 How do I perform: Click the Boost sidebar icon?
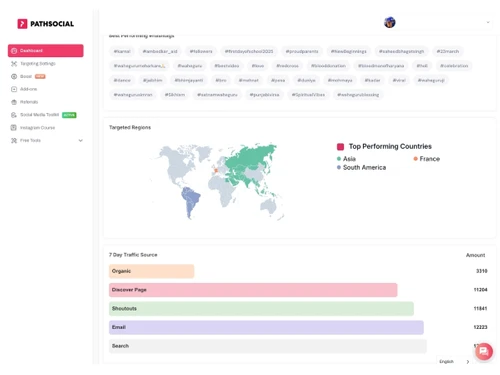pyautogui.click(x=14, y=76)
